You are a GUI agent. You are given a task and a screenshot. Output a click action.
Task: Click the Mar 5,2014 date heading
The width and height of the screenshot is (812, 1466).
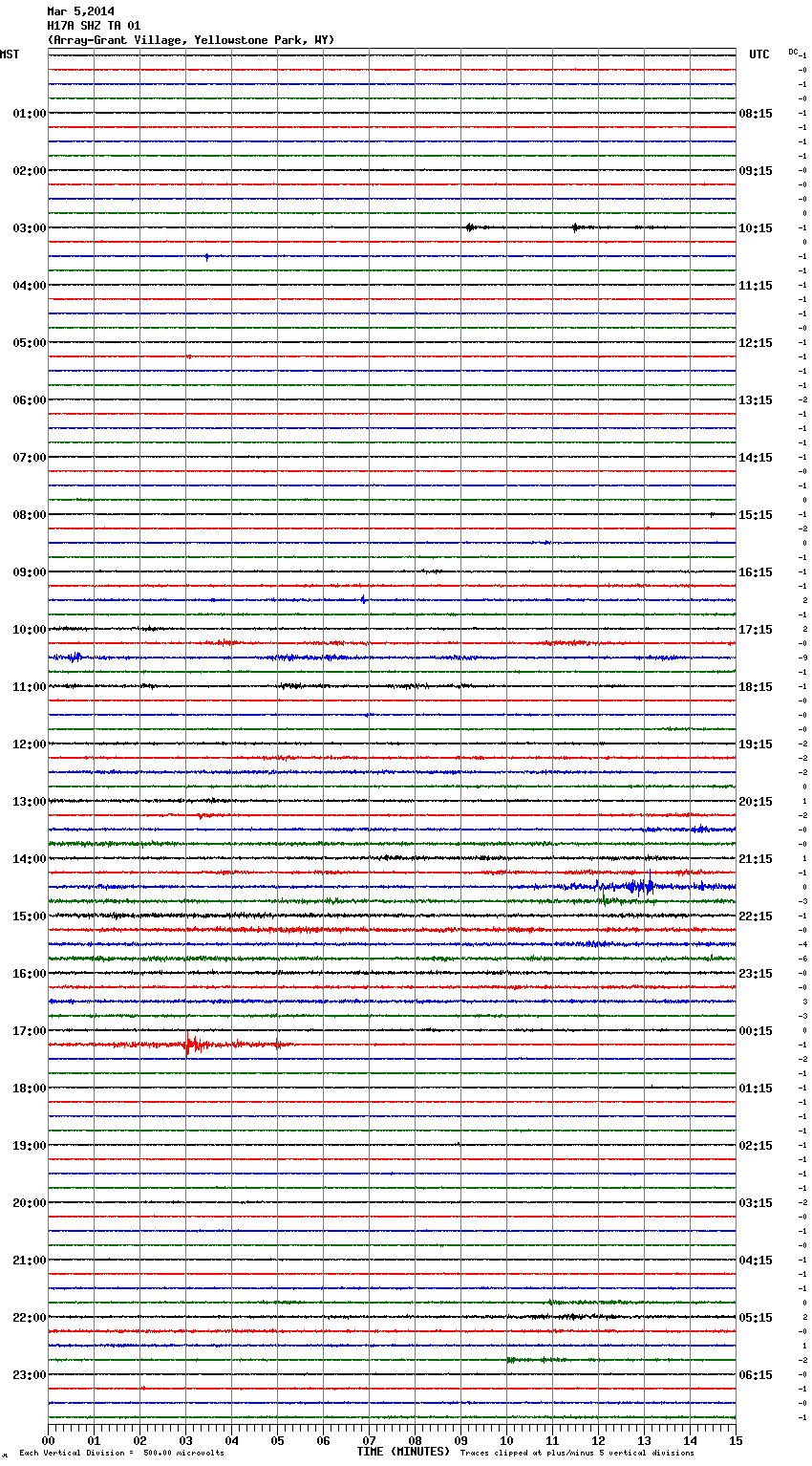80,11
